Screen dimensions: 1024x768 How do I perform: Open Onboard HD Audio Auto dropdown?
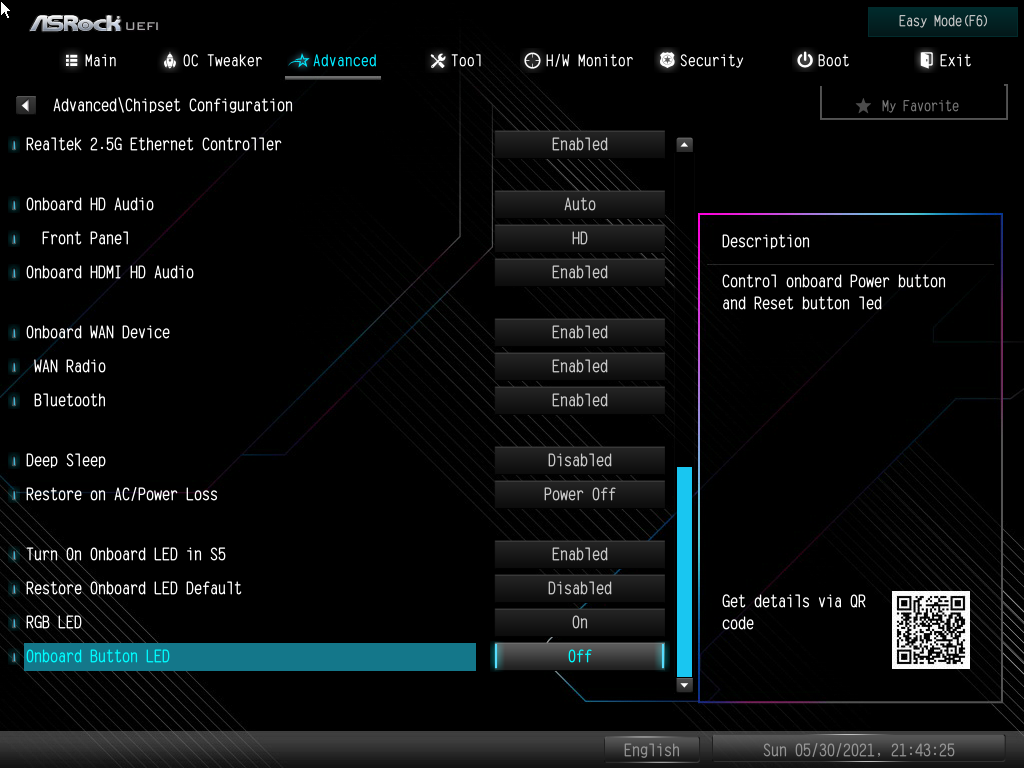tap(579, 204)
